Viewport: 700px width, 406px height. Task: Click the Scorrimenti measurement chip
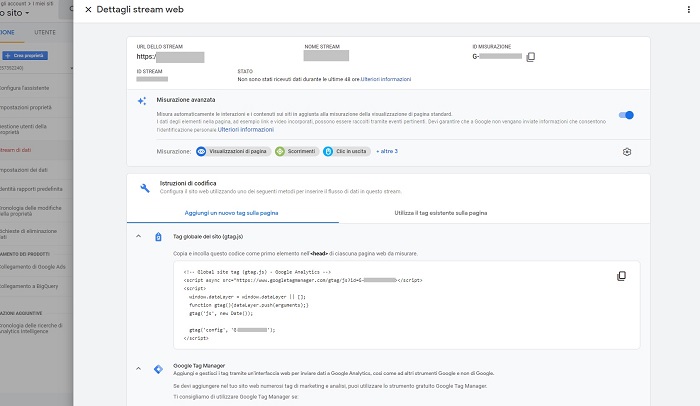pyautogui.click(x=297, y=151)
